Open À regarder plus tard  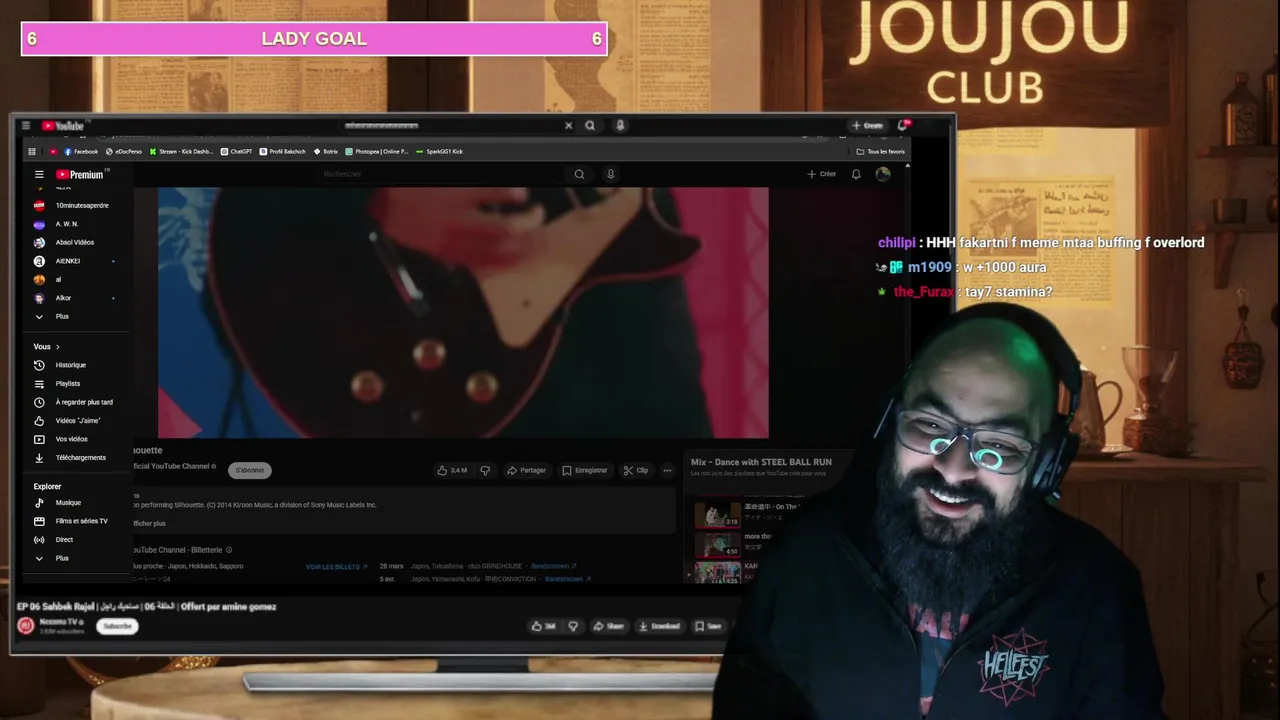coord(74,402)
